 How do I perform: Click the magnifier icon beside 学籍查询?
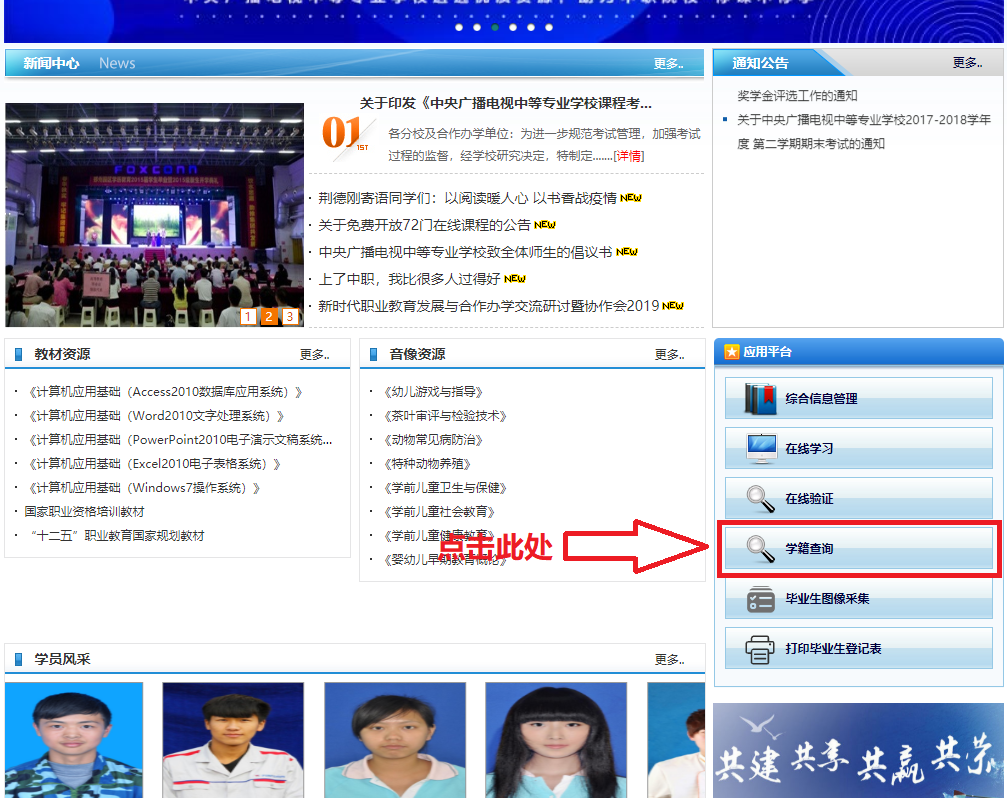click(x=761, y=548)
